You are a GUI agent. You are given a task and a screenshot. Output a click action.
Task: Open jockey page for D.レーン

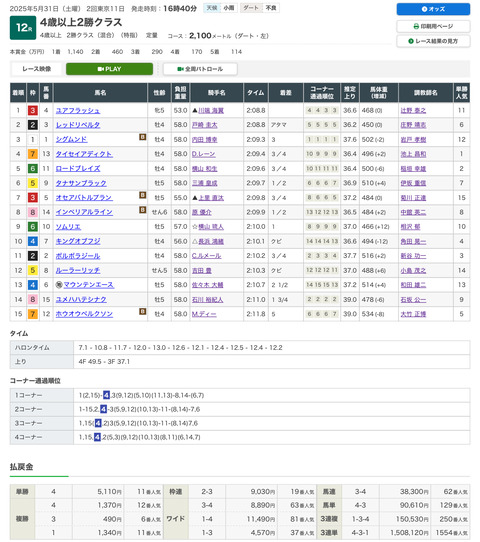point(204,154)
